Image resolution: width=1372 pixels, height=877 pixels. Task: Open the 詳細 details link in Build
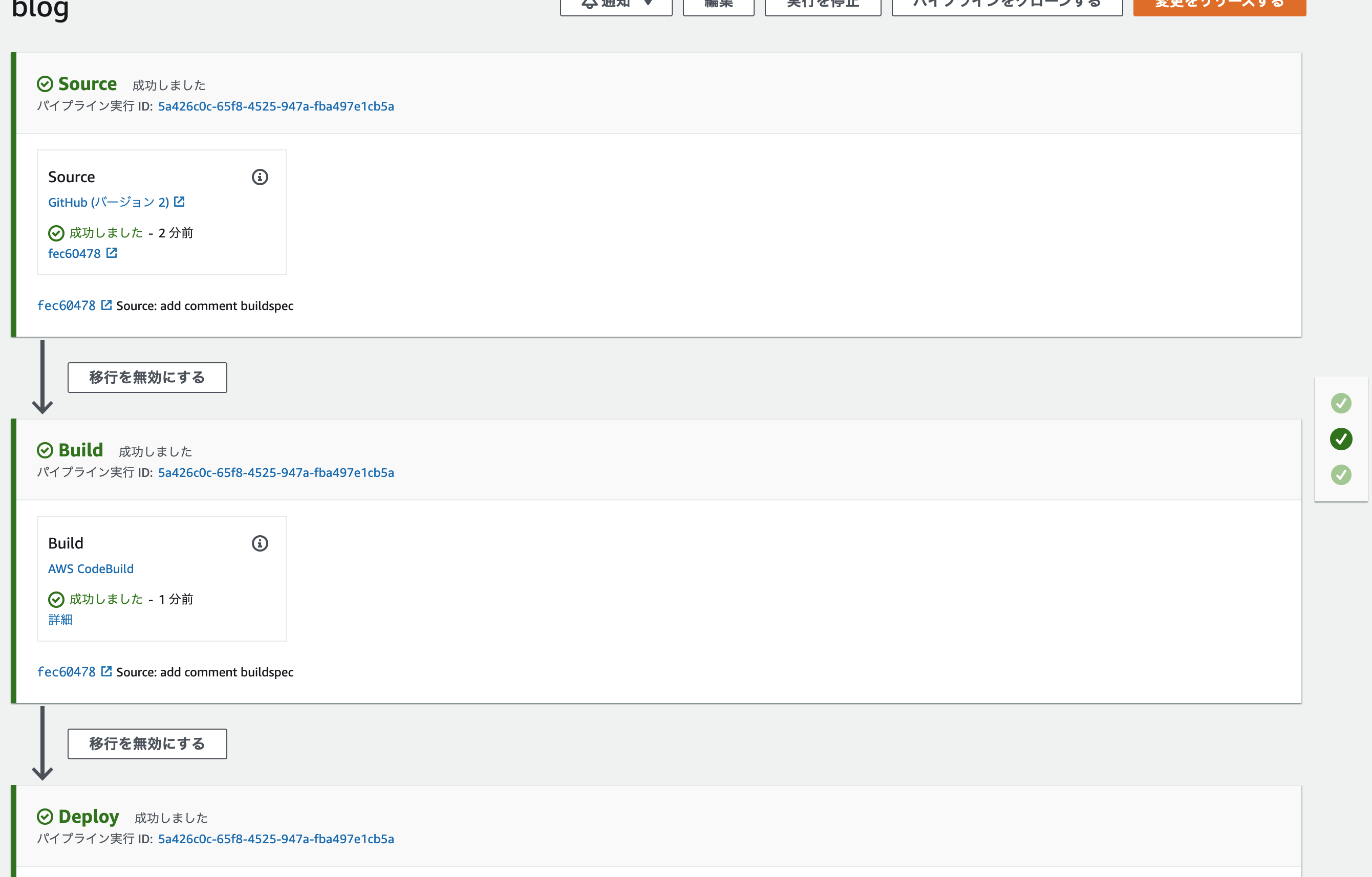click(x=60, y=620)
